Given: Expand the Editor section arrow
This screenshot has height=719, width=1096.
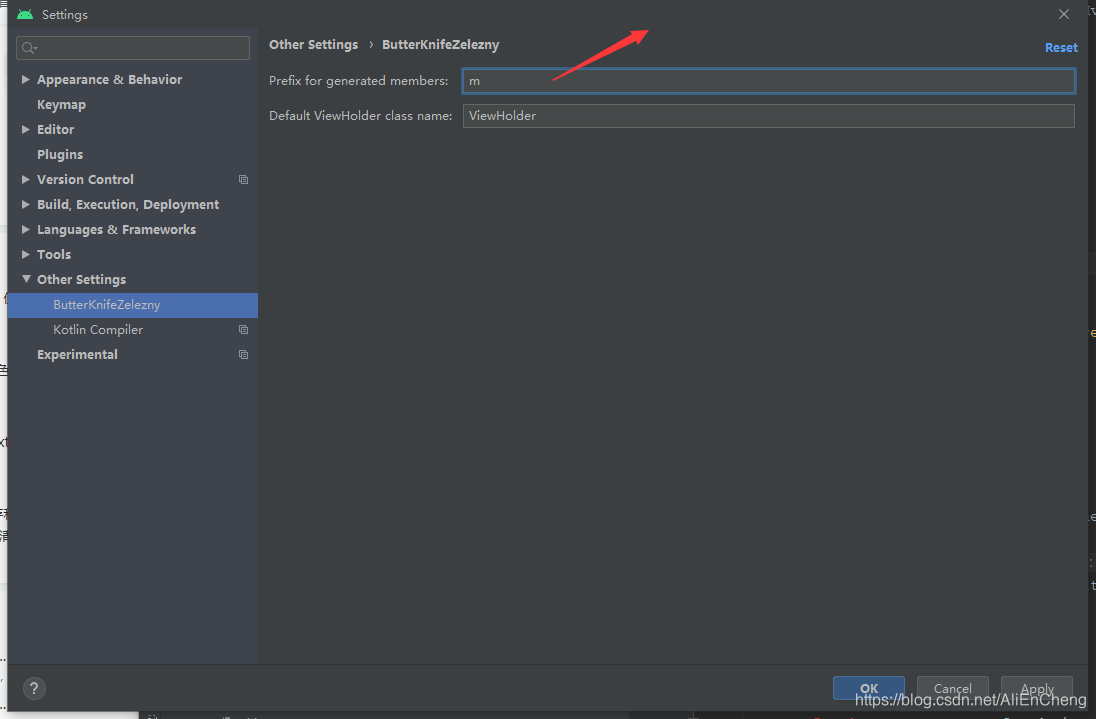Looking at the screenshot, I should [x=25, y=129].
